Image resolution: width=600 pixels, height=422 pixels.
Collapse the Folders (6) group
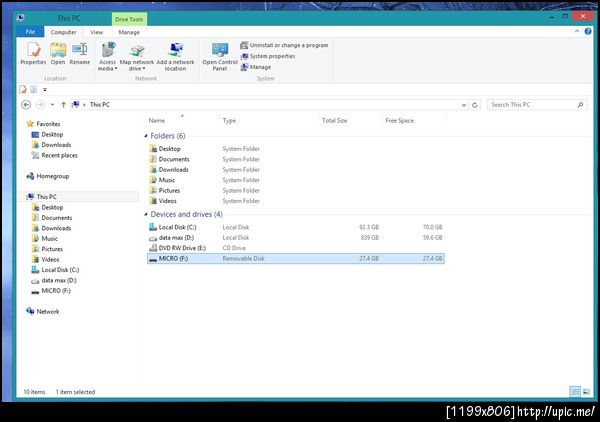point(146,136)
